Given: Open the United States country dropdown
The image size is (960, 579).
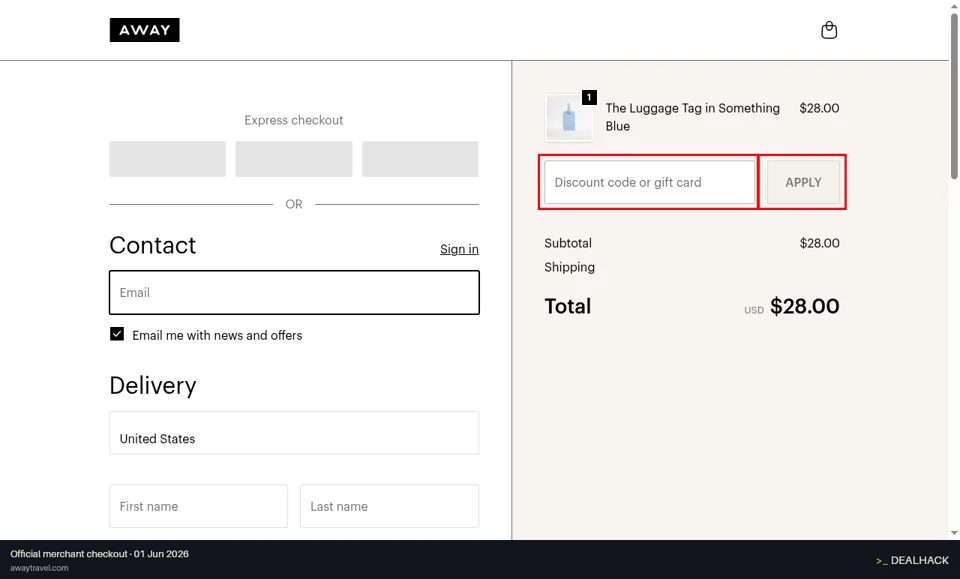Looking at the screenshot, I should click(x=294, y=433).
